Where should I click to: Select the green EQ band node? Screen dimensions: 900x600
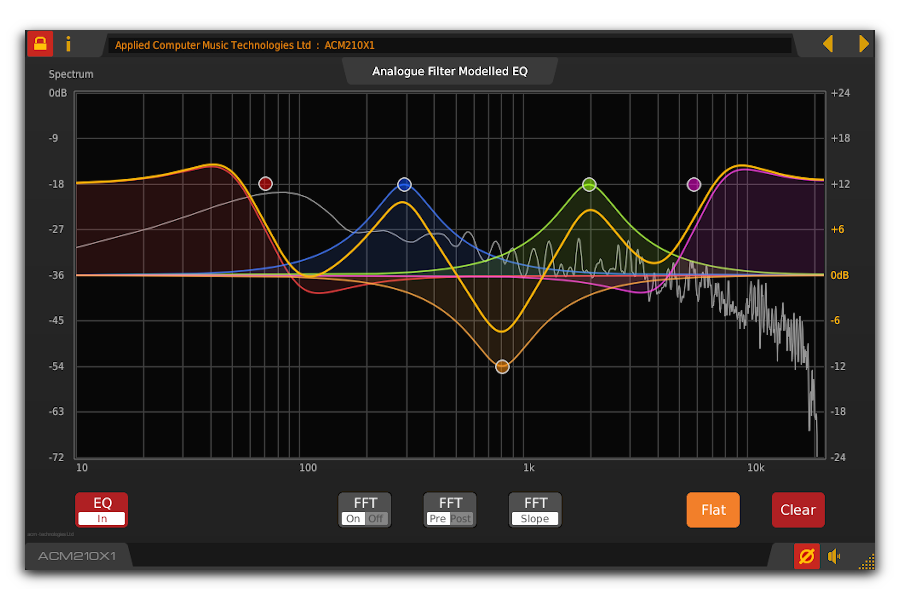pos(589,184)
